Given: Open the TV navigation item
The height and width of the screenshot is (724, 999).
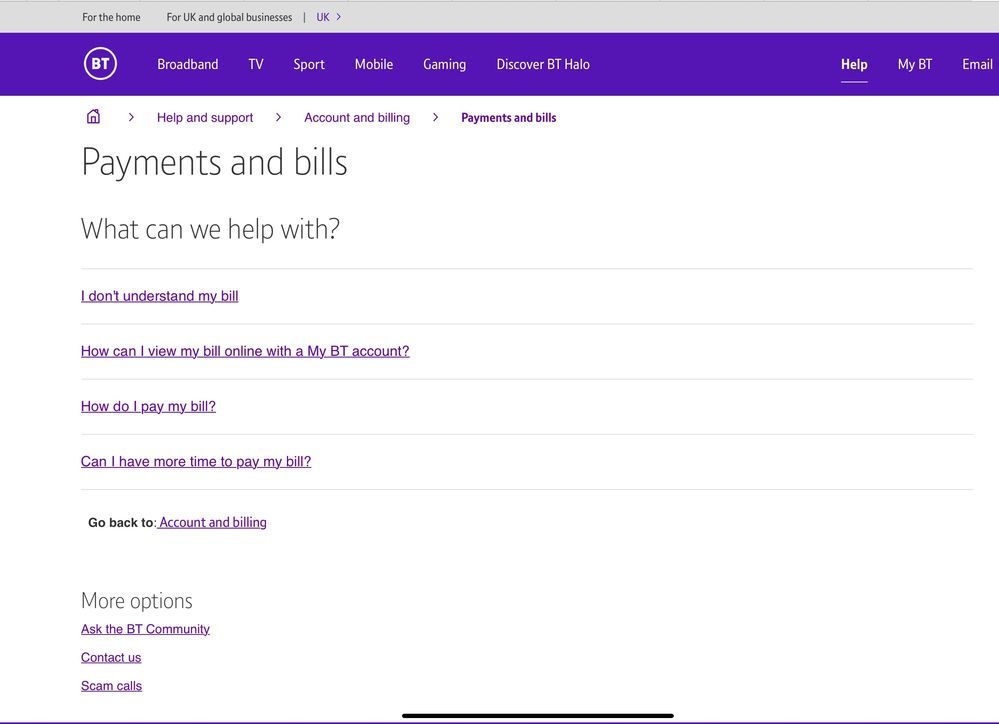Looking at the screenshot, I should pyautogui.click(x=256, y=64).
